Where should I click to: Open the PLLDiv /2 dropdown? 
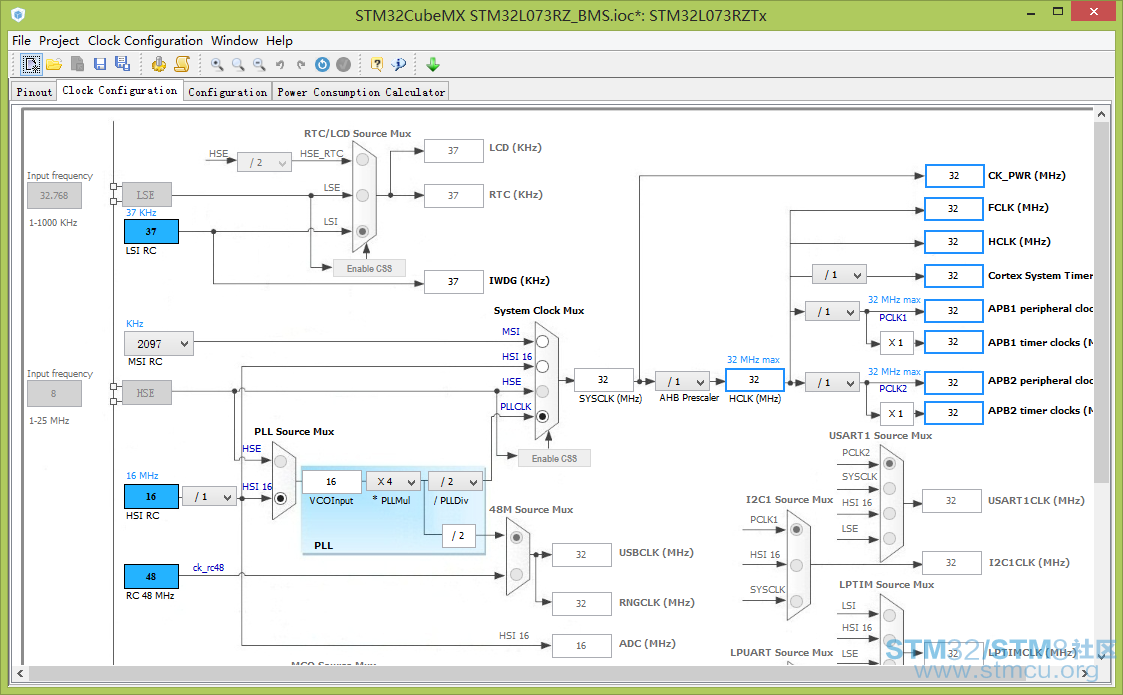[455, 481]
